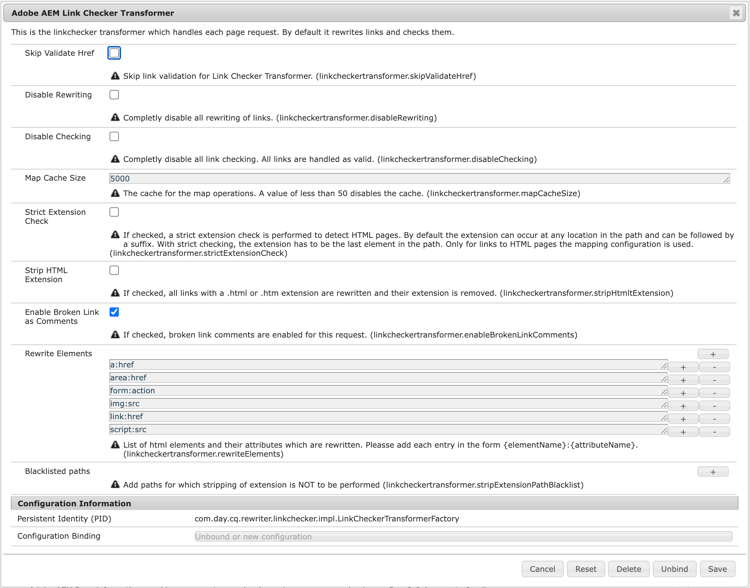Click the dialog title Adobe AEM Link Checker Transformer

[93, 13]
